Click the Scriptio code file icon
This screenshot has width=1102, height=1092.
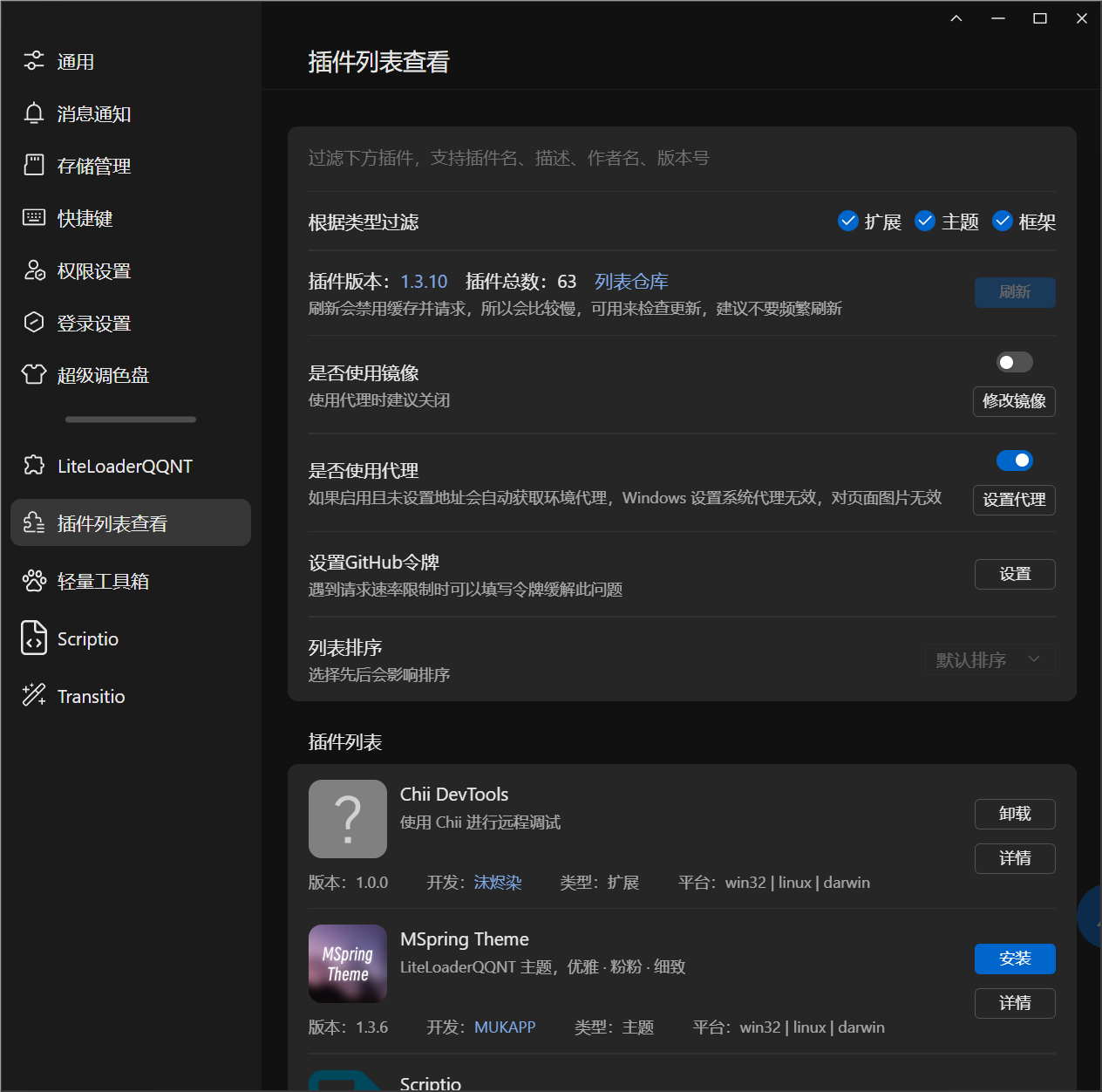pyautogui.click(x=34, y=638)
